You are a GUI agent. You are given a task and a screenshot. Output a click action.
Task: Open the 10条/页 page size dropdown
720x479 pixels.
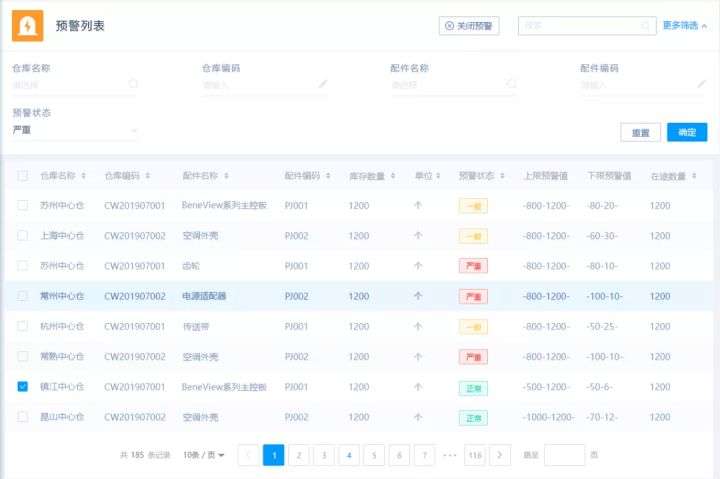204,455
